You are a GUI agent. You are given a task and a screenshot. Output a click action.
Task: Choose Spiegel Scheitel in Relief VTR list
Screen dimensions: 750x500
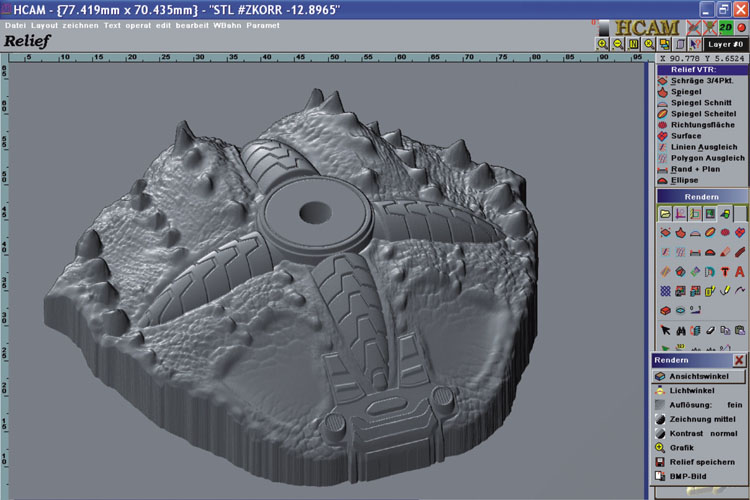point(701,113)
